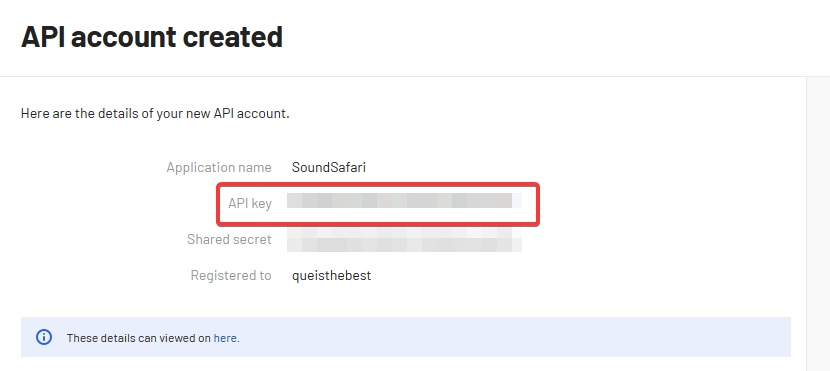The height and width of the screenshot is (371, 830).
Task: Select the blurred API key value
Action: (x=404, y=201)
